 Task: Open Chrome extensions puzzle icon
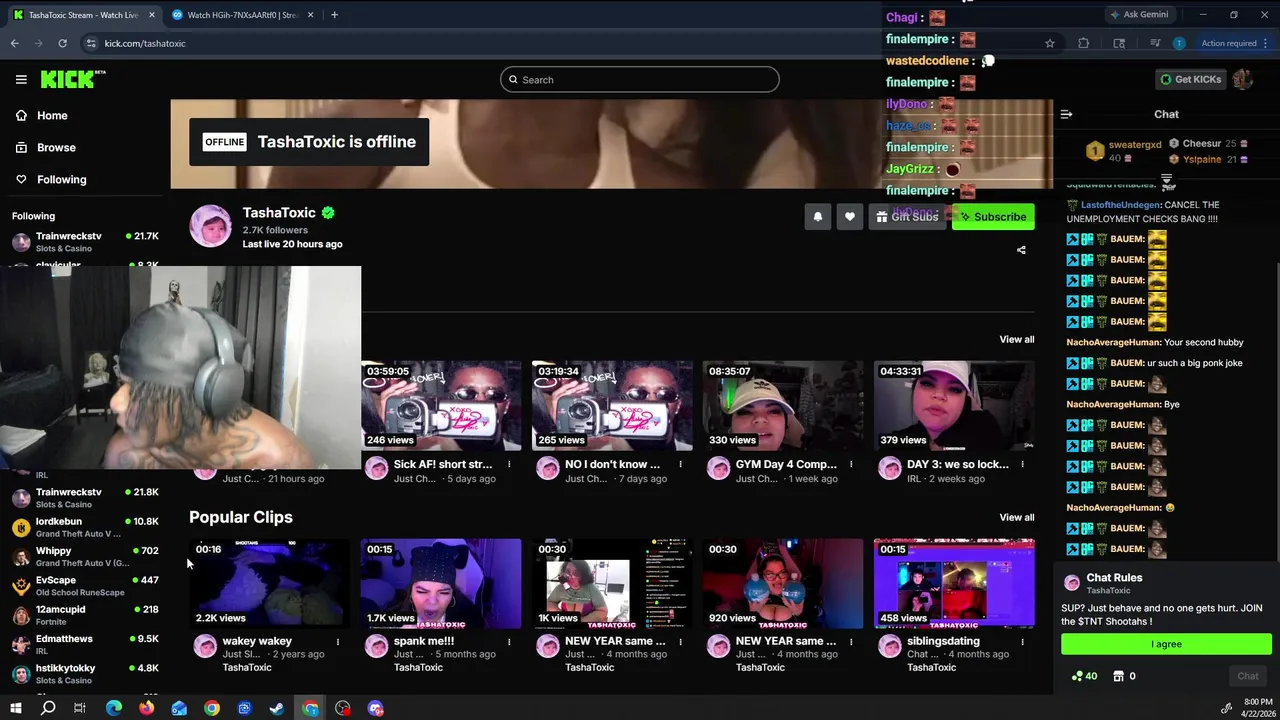pyautogui.click(x=1083, y=43)
